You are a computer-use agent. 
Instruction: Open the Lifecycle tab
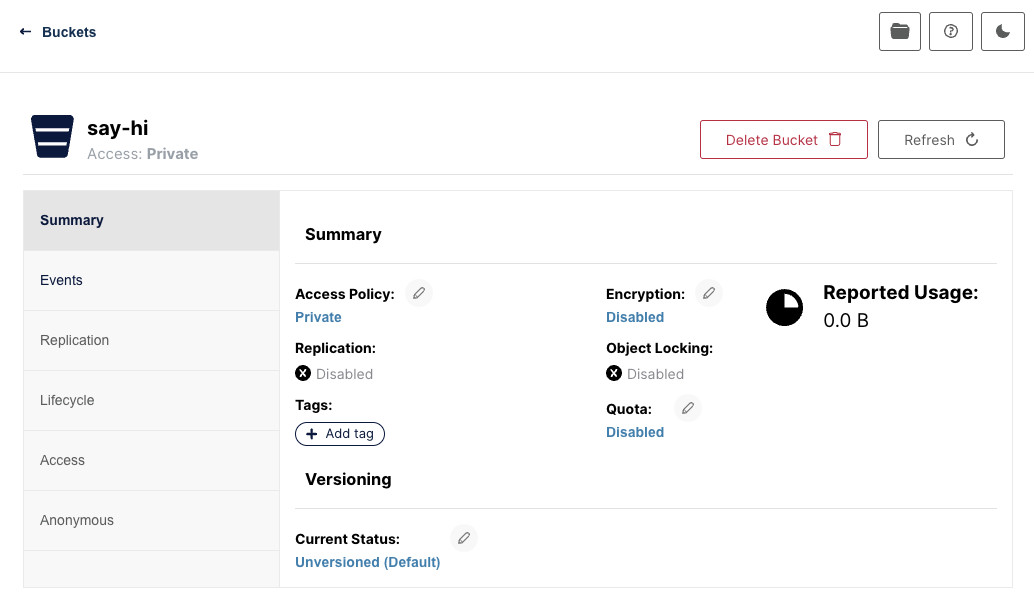(x=151, y=400)
